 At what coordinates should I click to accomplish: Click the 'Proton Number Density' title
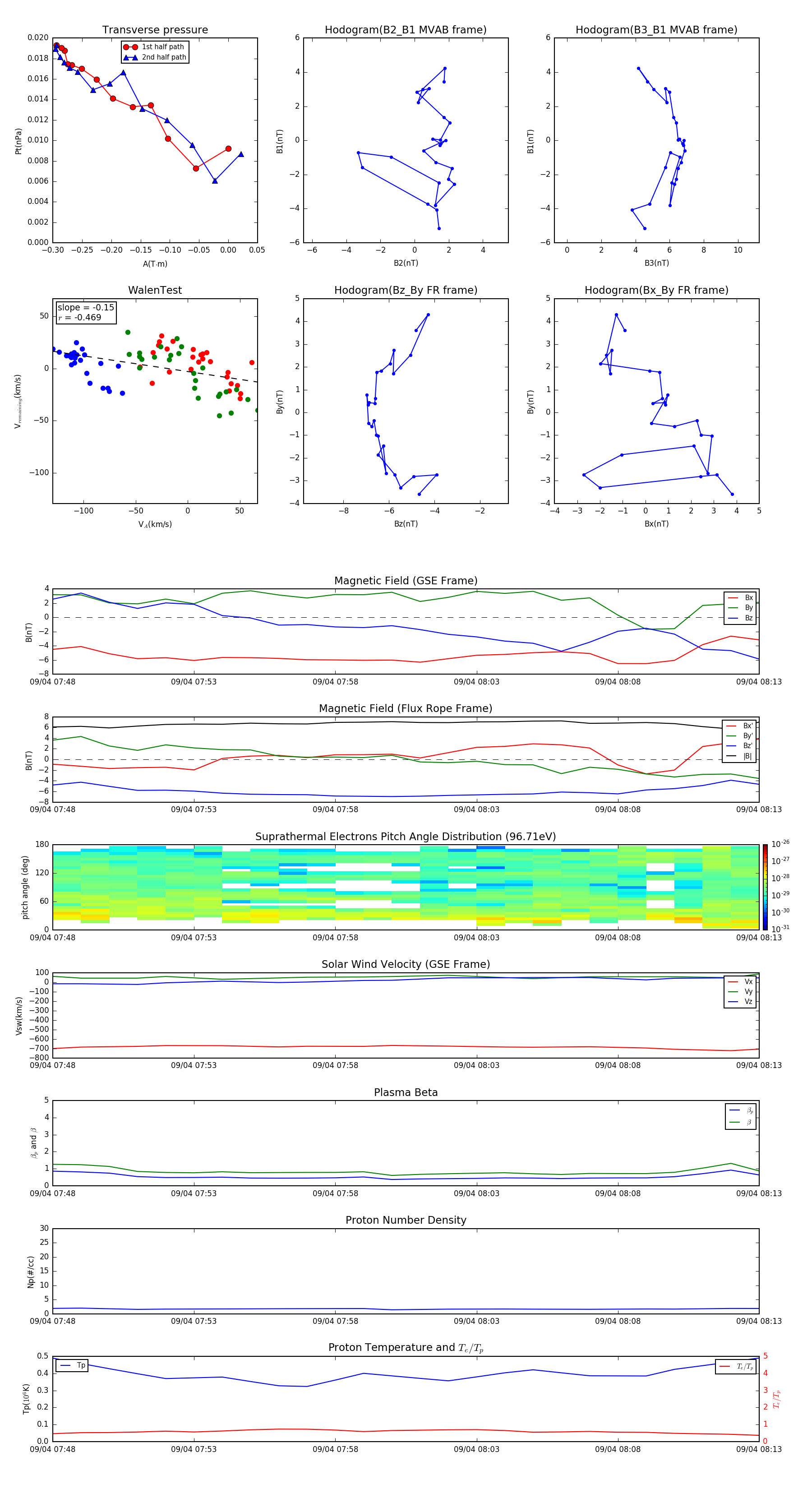[406, 1220]
